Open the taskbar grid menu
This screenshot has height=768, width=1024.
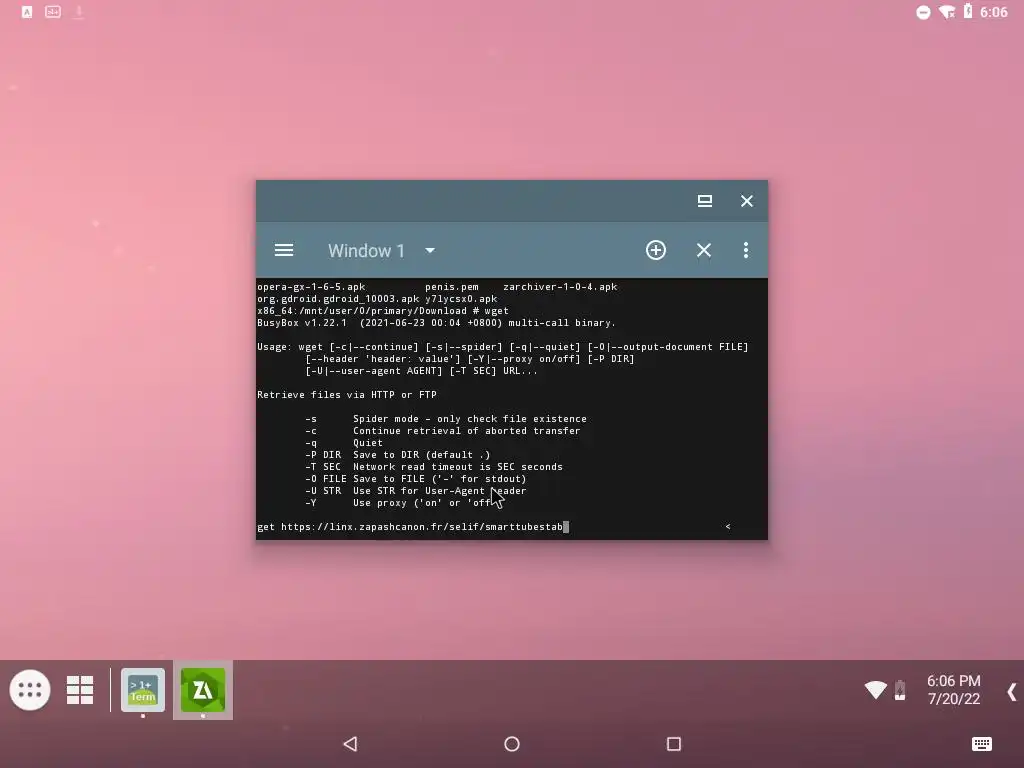pyautogui.click(x=80, y=690)
